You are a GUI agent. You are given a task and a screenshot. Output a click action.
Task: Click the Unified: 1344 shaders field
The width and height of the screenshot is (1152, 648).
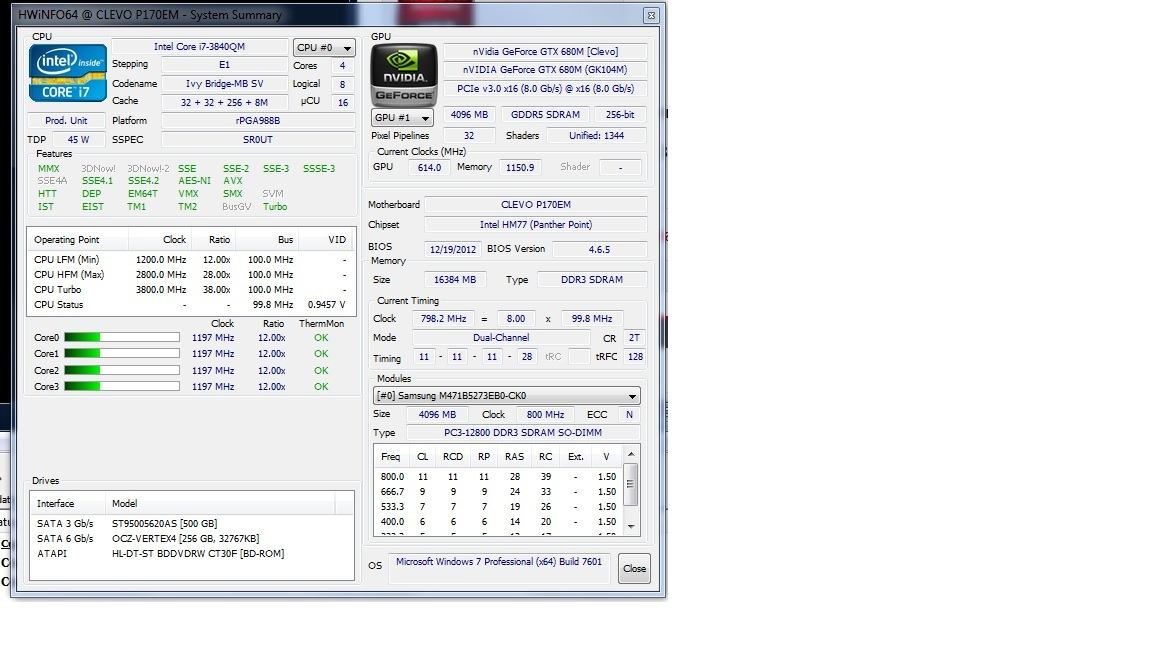pyautogui.click(x=596, y=136)
